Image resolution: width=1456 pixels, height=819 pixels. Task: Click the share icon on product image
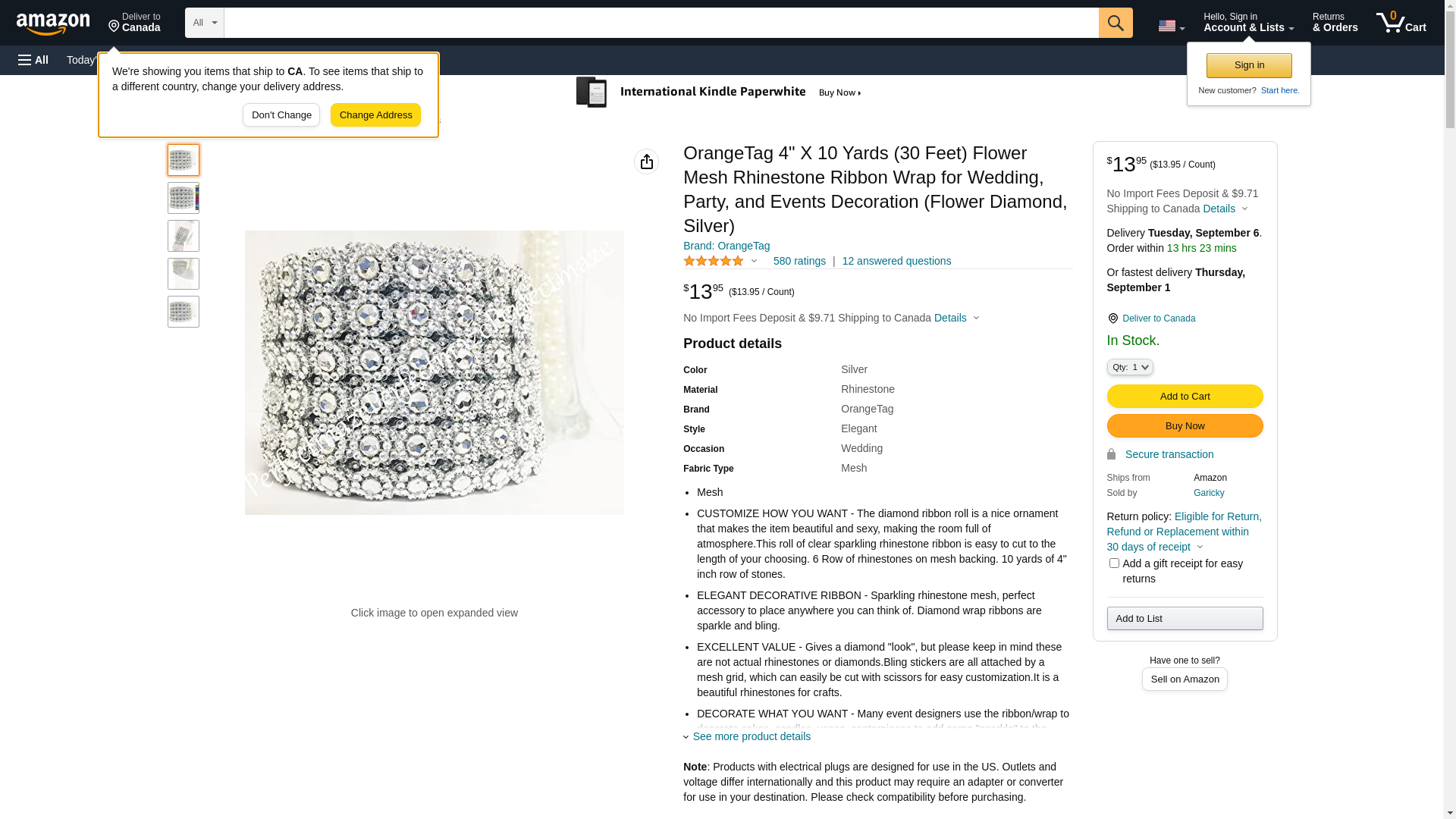(x=646, y=162)
